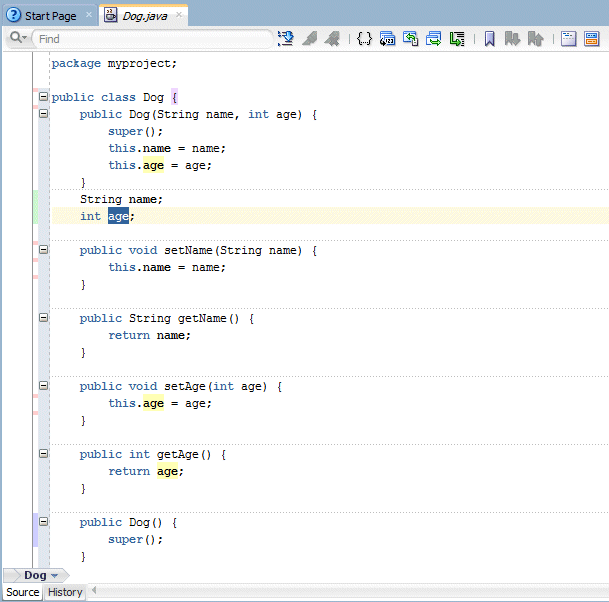Close the Start Page tab
Viewport: 609px width, 602px height.
tap(89, 15)
